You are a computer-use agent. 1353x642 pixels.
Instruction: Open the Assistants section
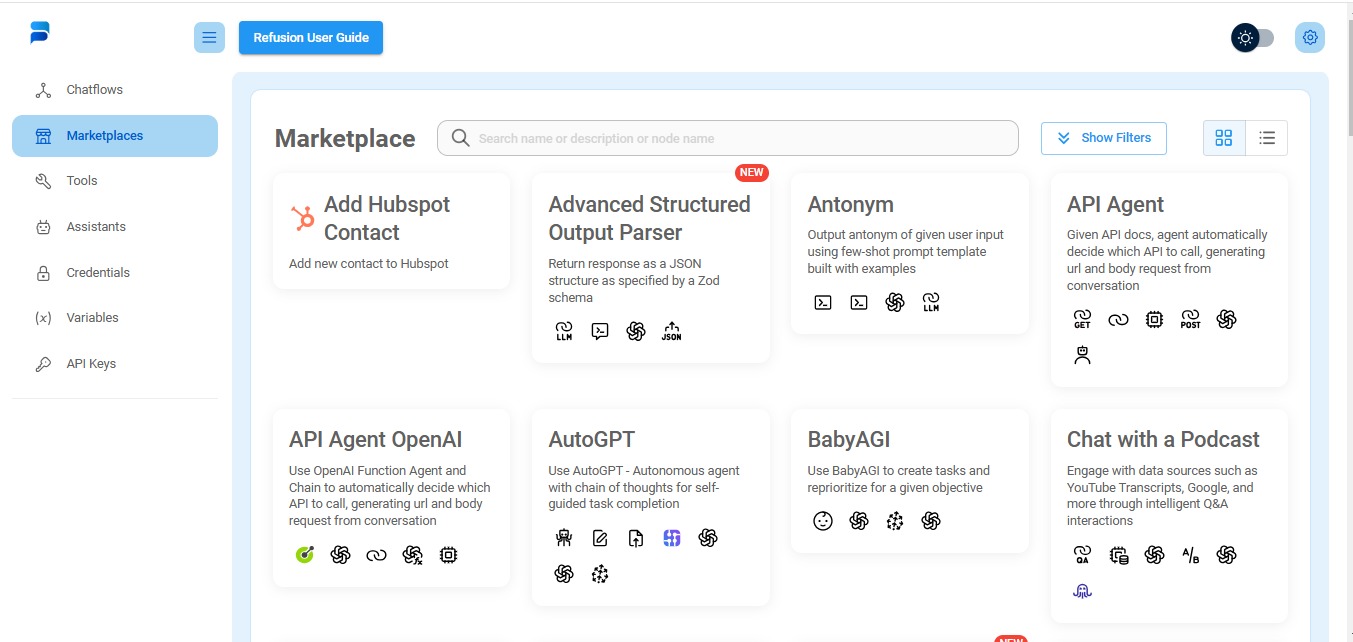point(96,227)
